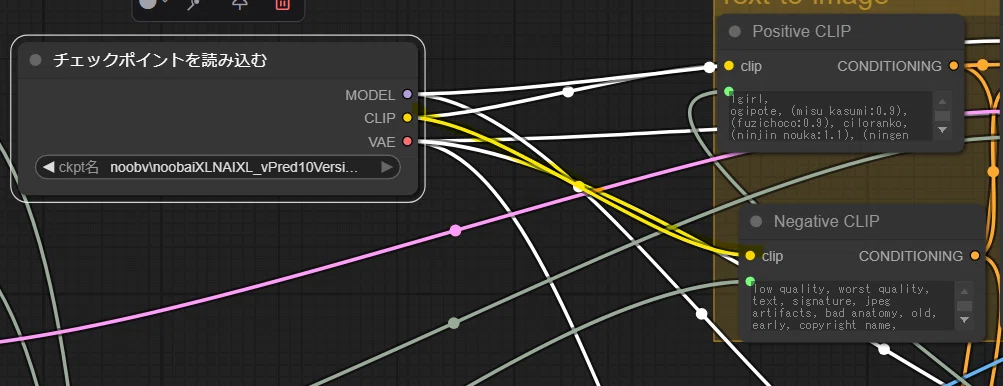Click the scrollbar thumb in Positive CLIP prompt
Viewport: 1003px width, 386px height.
coord(942,116)
